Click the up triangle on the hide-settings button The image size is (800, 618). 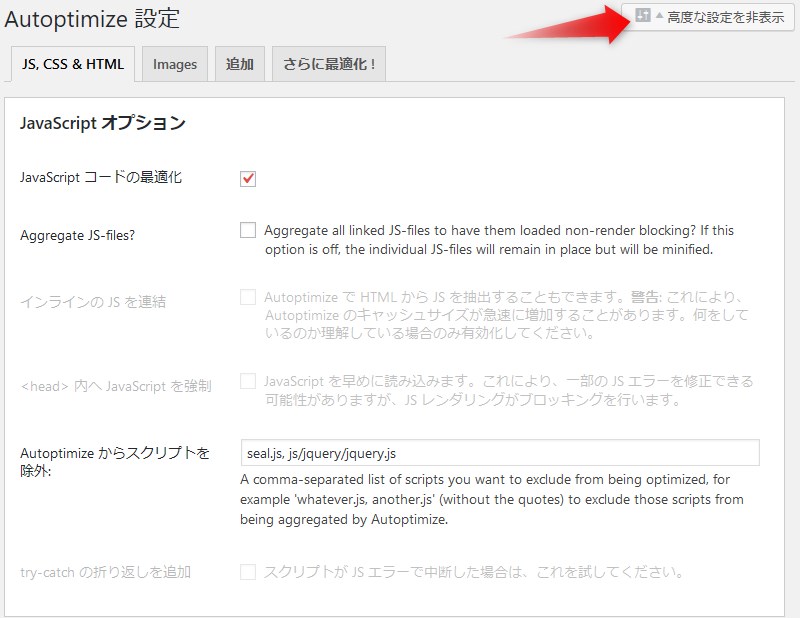pyautogui.click(x=659, y=15)
